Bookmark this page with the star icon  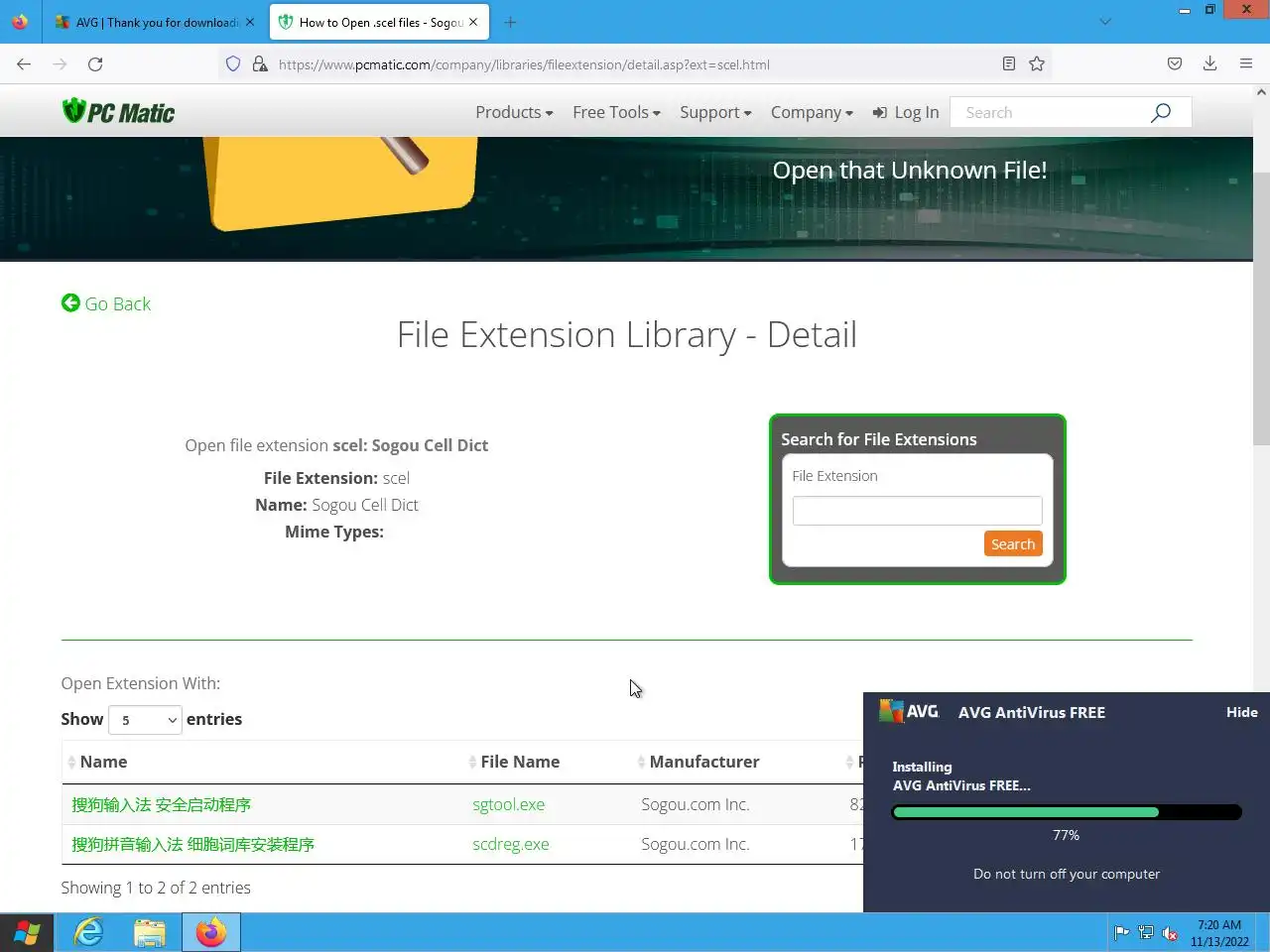(x=1037, y=64)
